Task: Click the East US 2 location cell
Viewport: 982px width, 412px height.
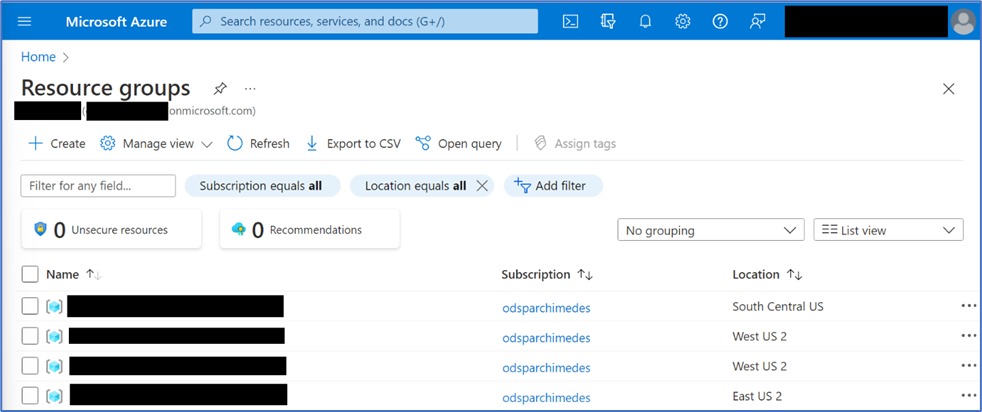Action: tap(757, 396)
